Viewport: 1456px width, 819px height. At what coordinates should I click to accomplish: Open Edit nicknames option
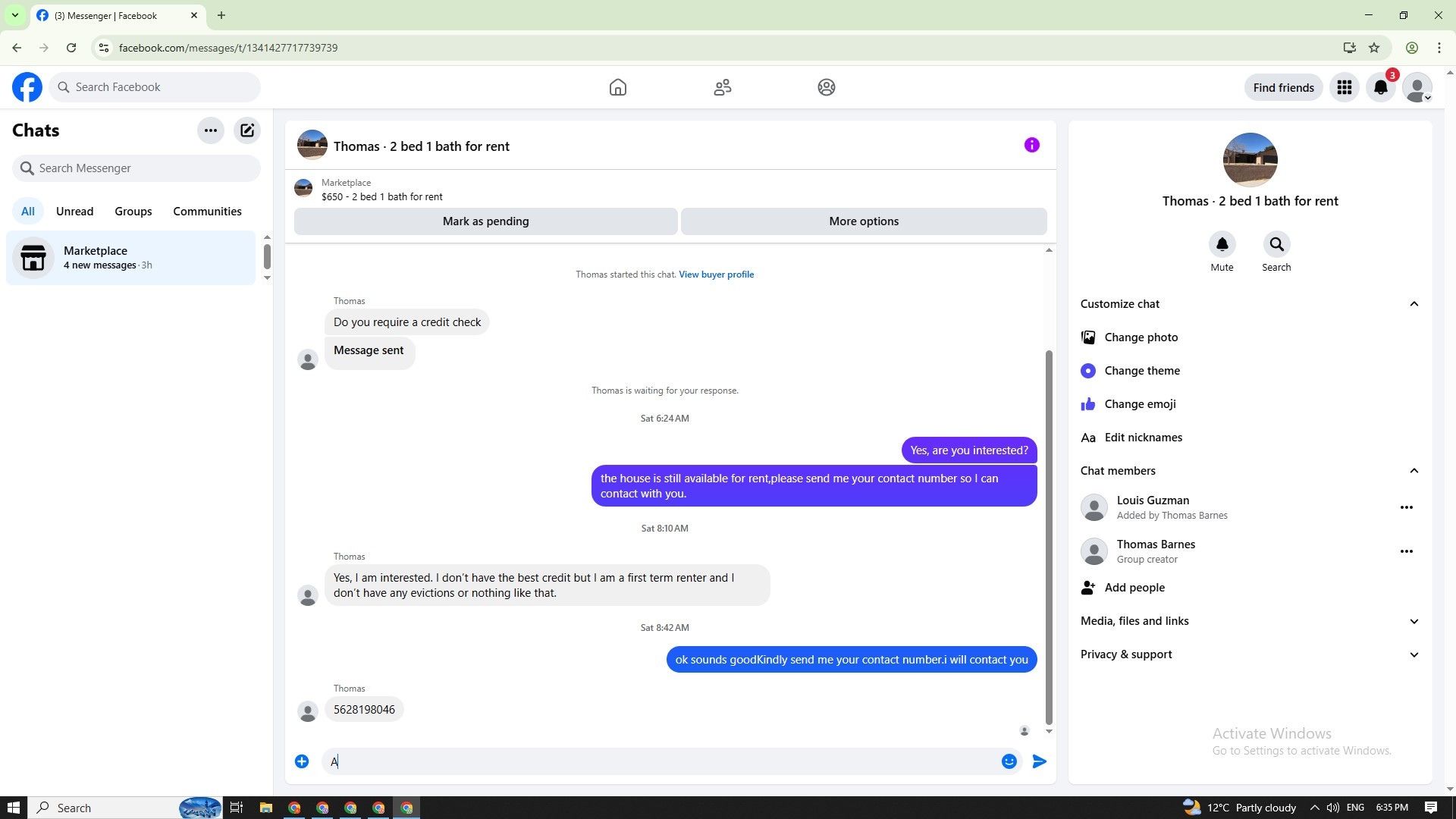tap(1250, 438)
